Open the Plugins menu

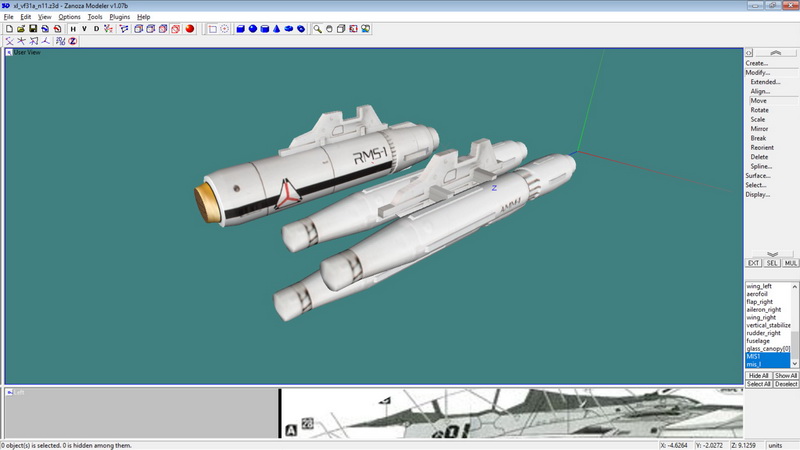[119, 17]
